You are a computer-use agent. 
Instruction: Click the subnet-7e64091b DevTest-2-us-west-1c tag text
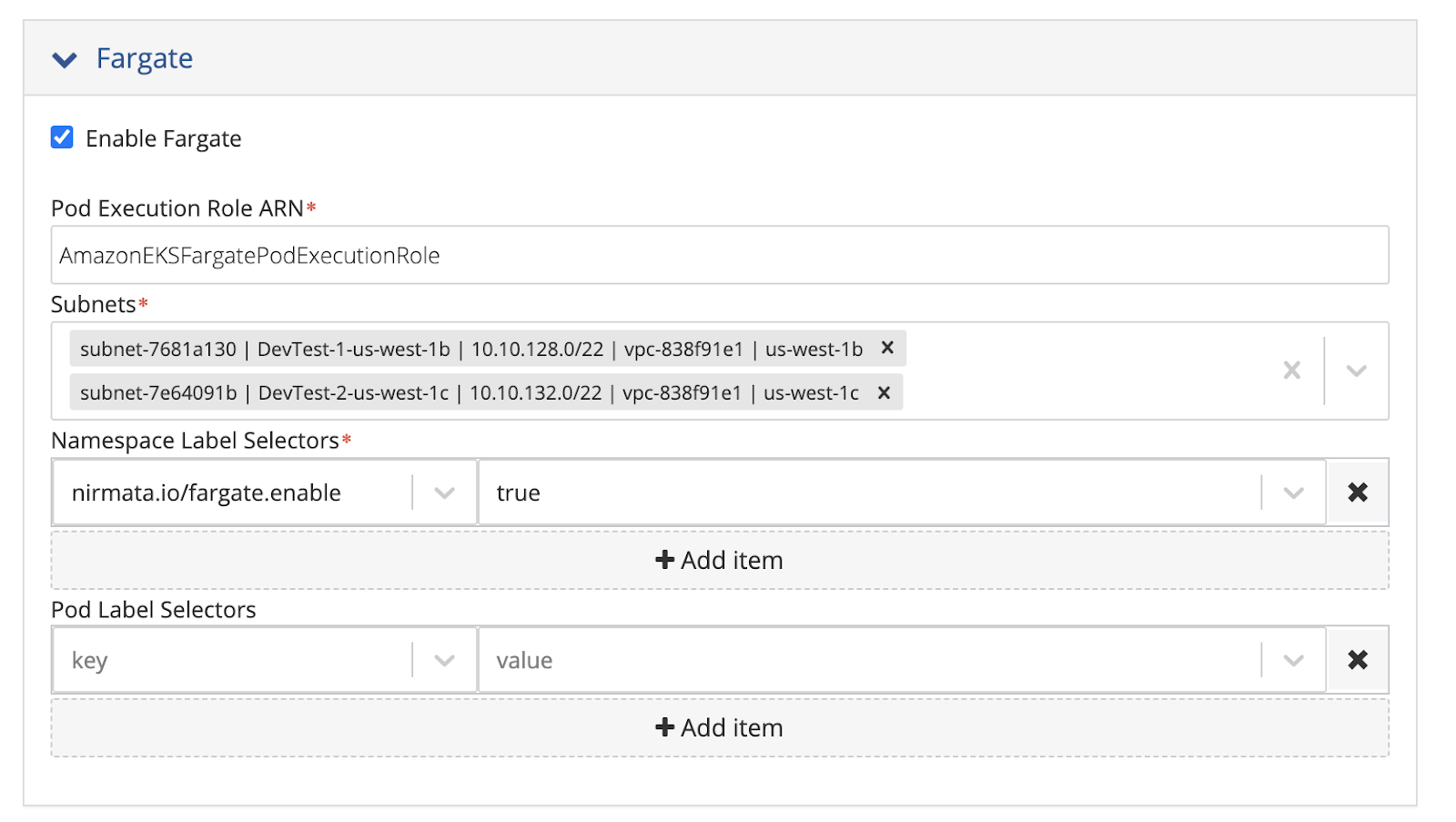click(470, 392)
